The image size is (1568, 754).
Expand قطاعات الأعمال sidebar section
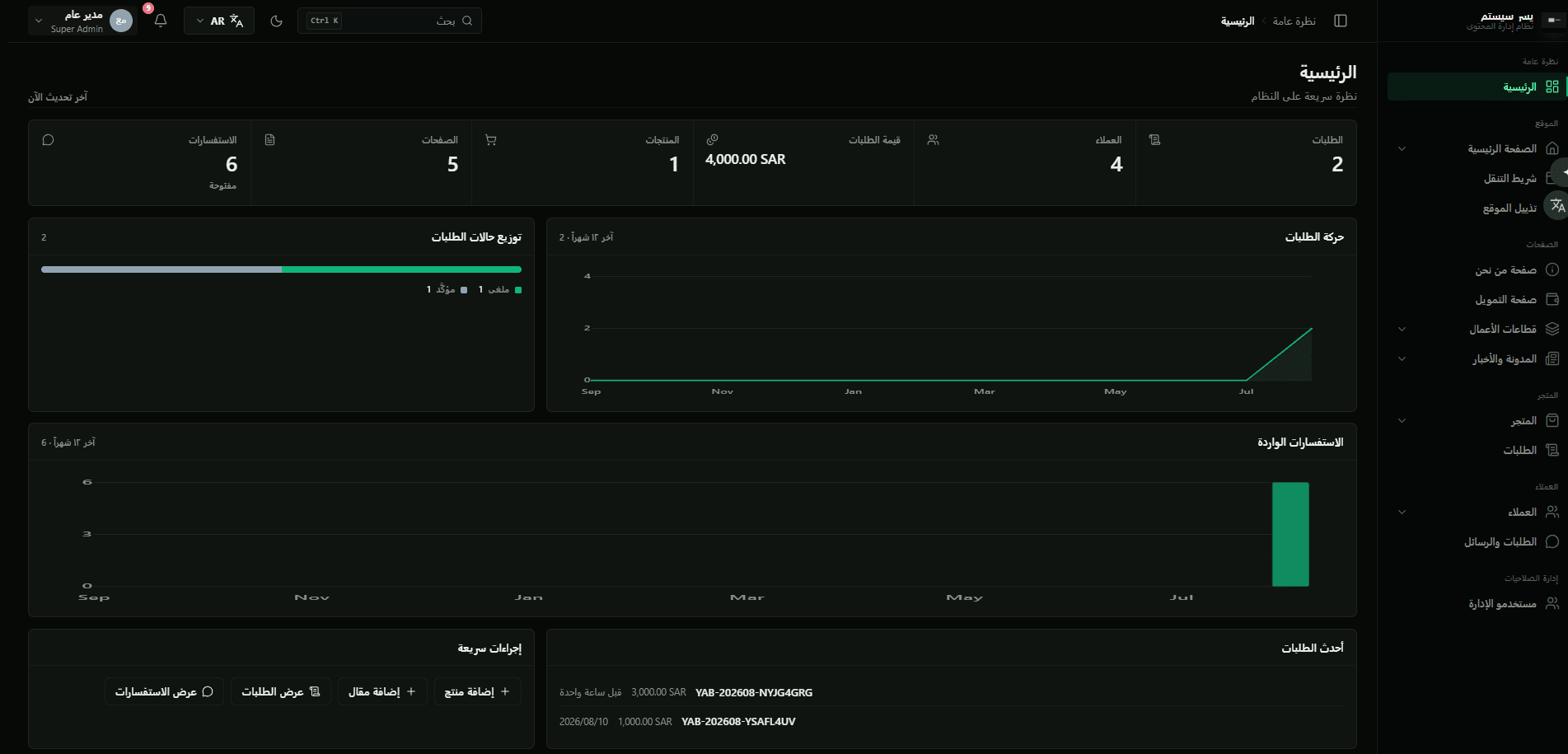(x=1402, y=330)
